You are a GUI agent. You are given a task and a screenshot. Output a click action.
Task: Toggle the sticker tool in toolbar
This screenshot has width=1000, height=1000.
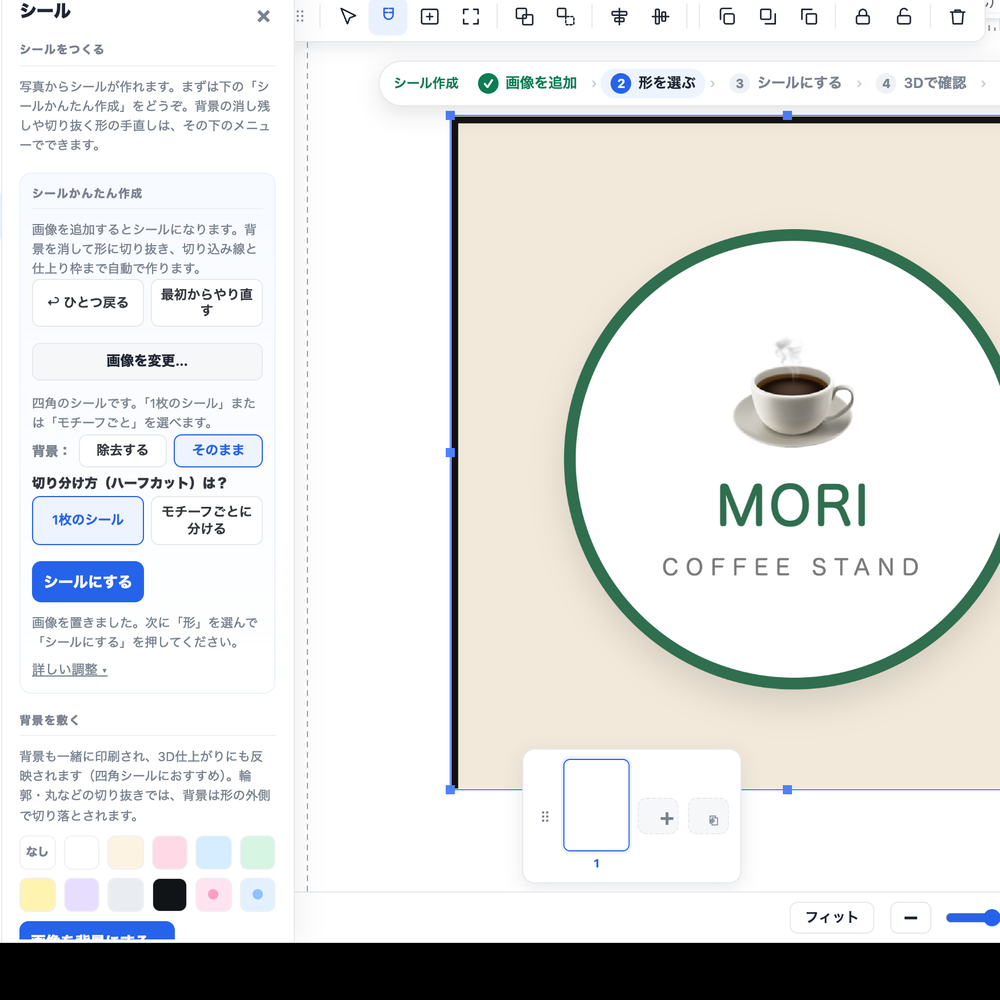(388, 15)
